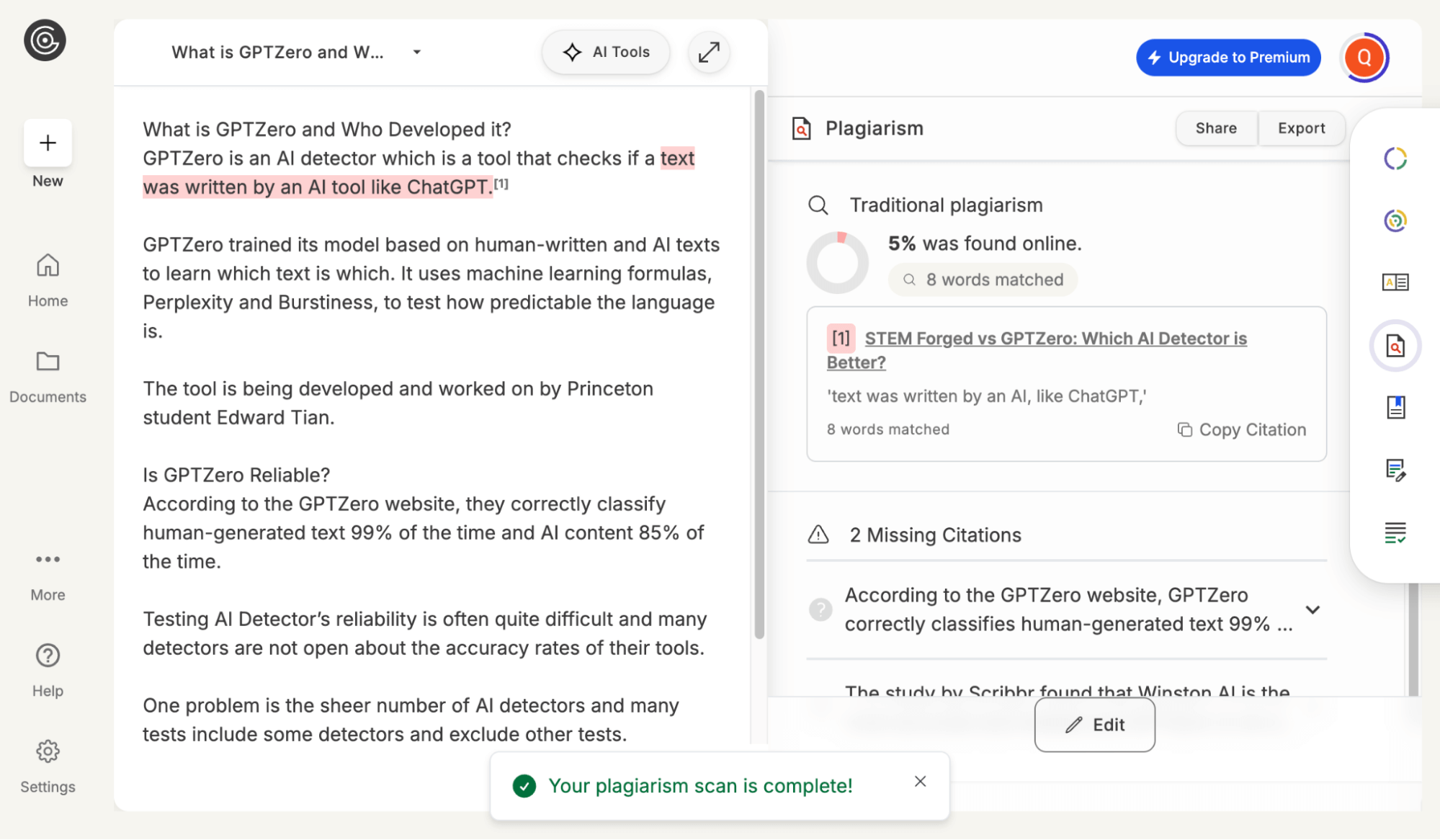Open the checklist lines icon in the right rail
The image size is (1440, 840).
point(1395,532)
